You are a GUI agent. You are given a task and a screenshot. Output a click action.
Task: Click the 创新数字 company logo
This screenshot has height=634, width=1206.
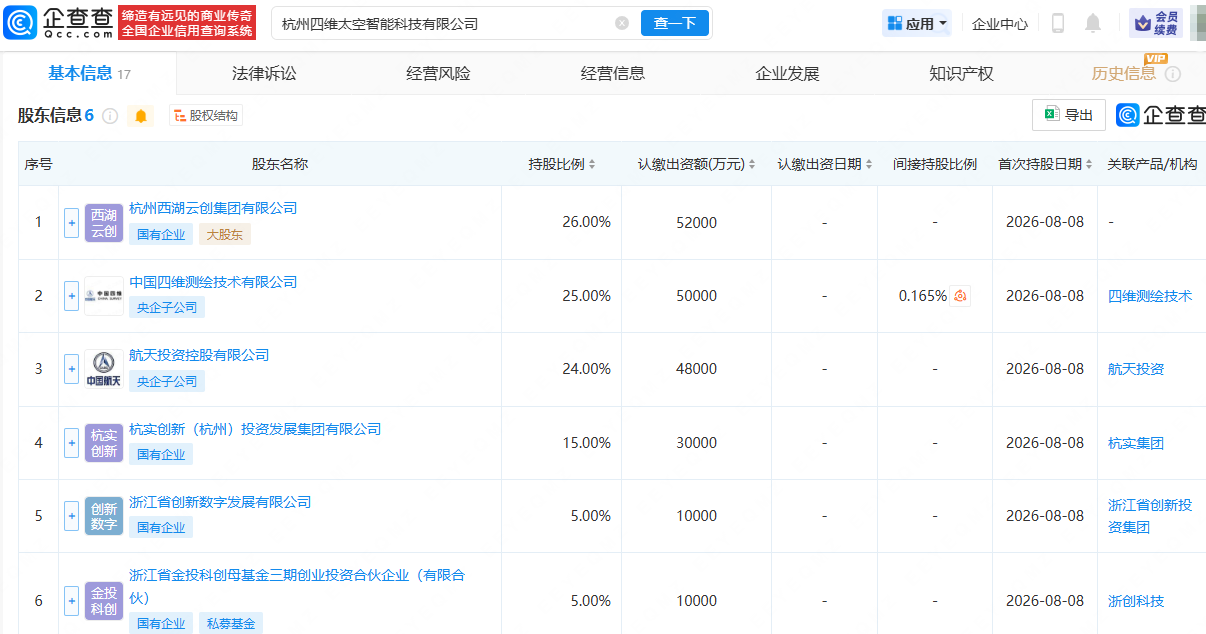104,516
